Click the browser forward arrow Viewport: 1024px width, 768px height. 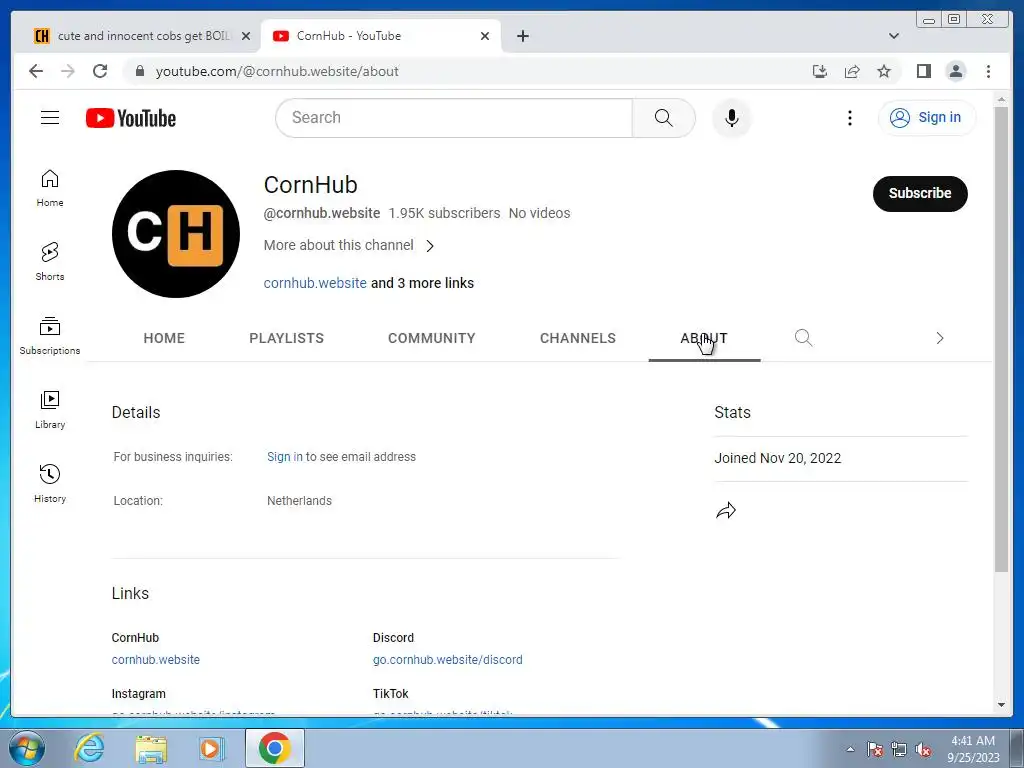68,71
